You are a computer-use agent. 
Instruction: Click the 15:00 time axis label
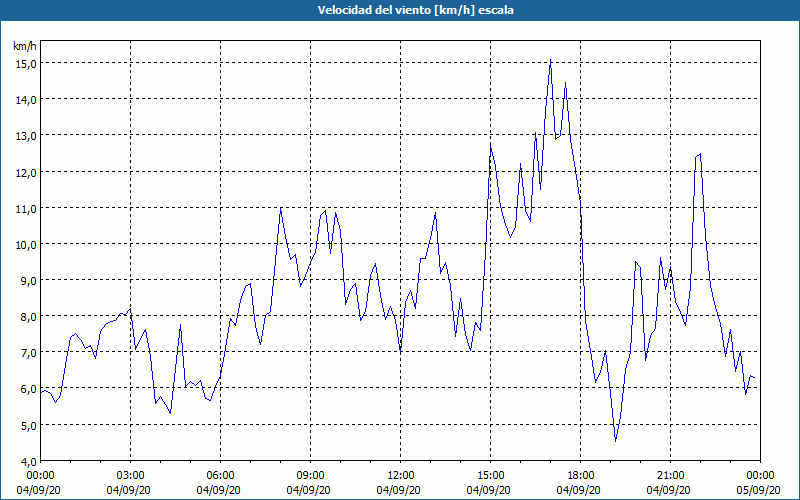pyautogui.click(x=490, y=476)
